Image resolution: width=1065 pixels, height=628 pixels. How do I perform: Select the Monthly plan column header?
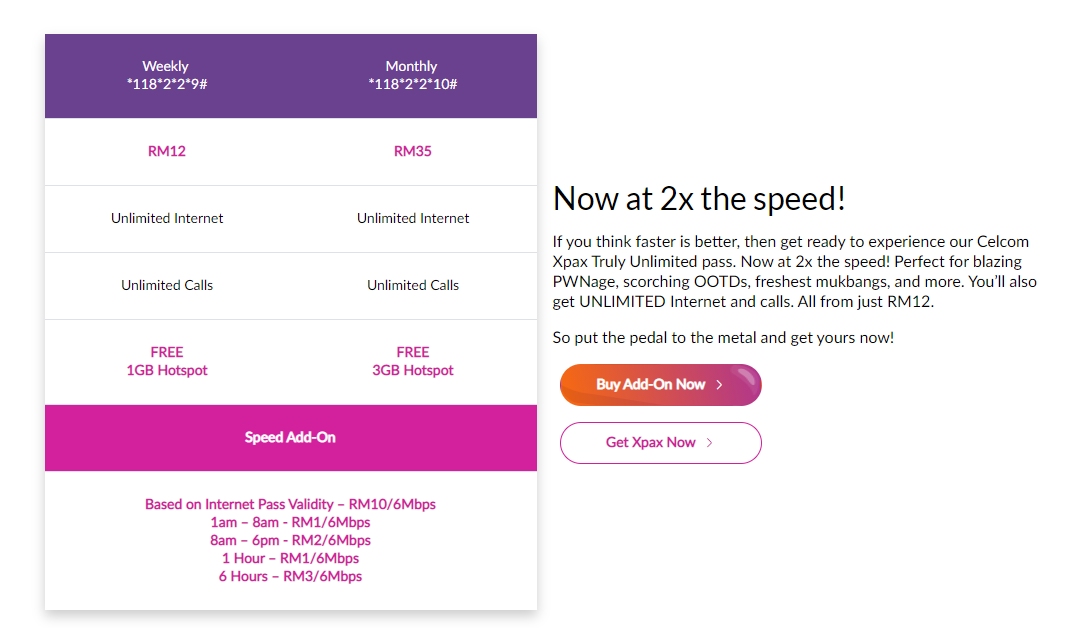coord(412,76)
